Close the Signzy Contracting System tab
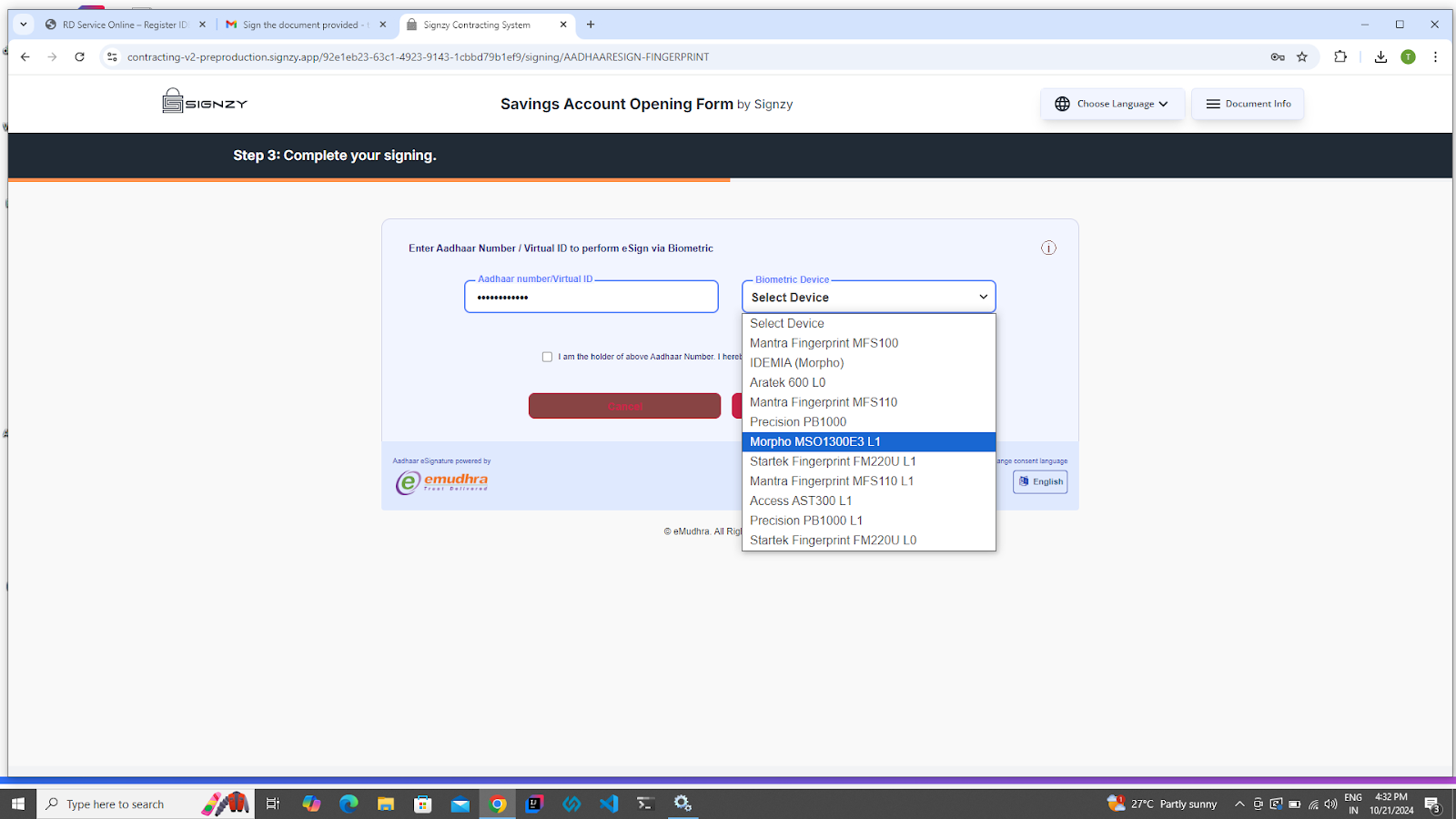 click(x=563, y=25)
